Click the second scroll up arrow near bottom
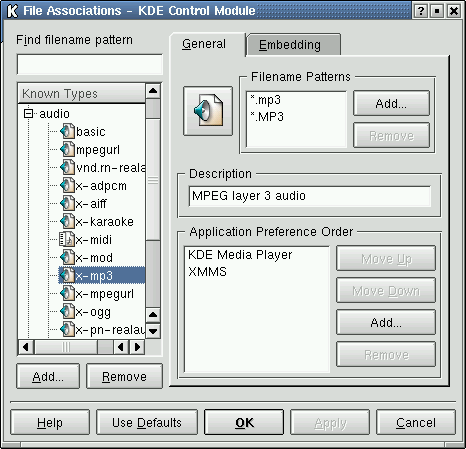The image size is (466, 449). pos(153,315)
